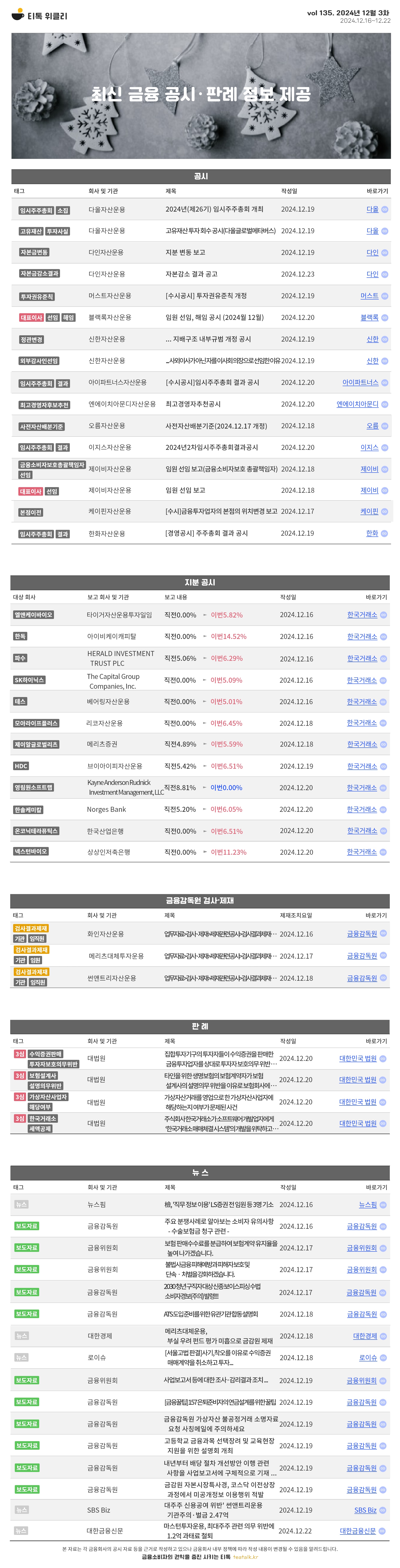Click the link icon in 한국거래소 세액공제 row

[383, 1124]
